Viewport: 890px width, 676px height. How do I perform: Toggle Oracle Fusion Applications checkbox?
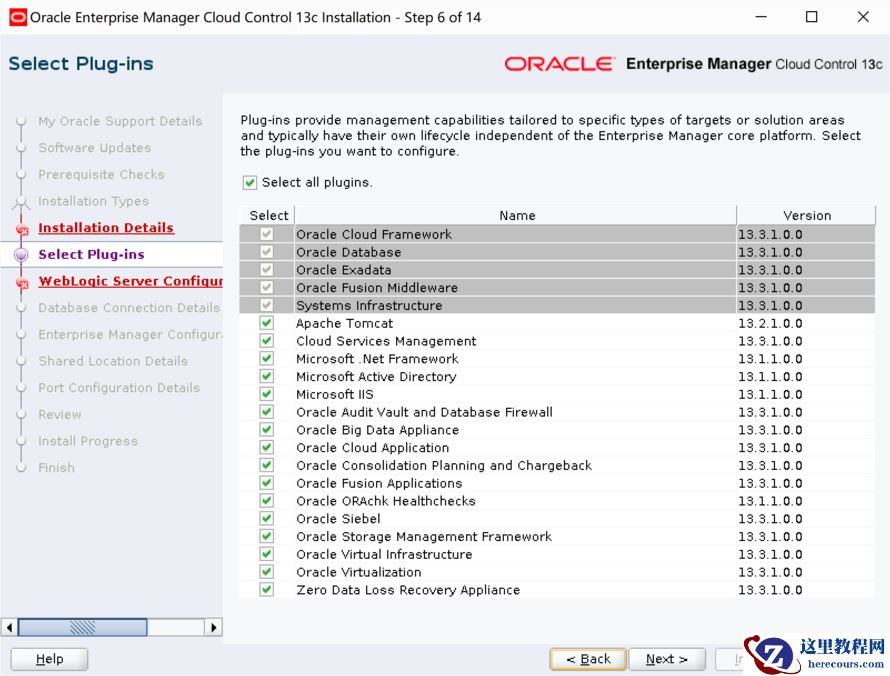(x=266, y=483)
